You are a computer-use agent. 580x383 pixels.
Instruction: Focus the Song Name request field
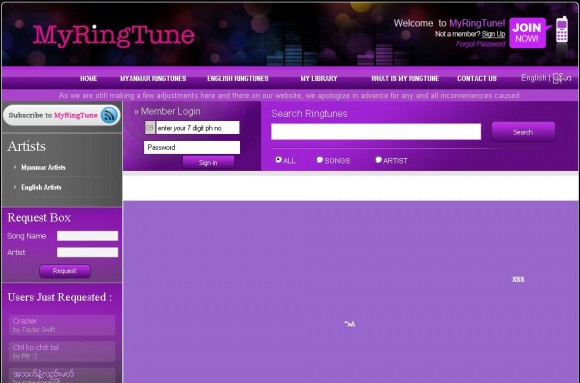pyautogui.click(x=87, y=236)
